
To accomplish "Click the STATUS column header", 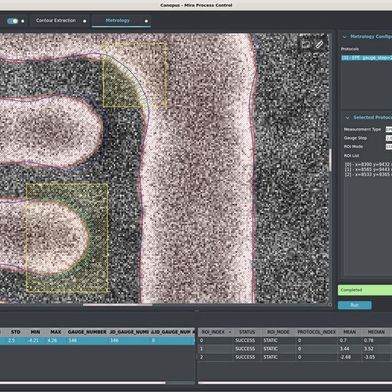I will click(x=247, y=332).
